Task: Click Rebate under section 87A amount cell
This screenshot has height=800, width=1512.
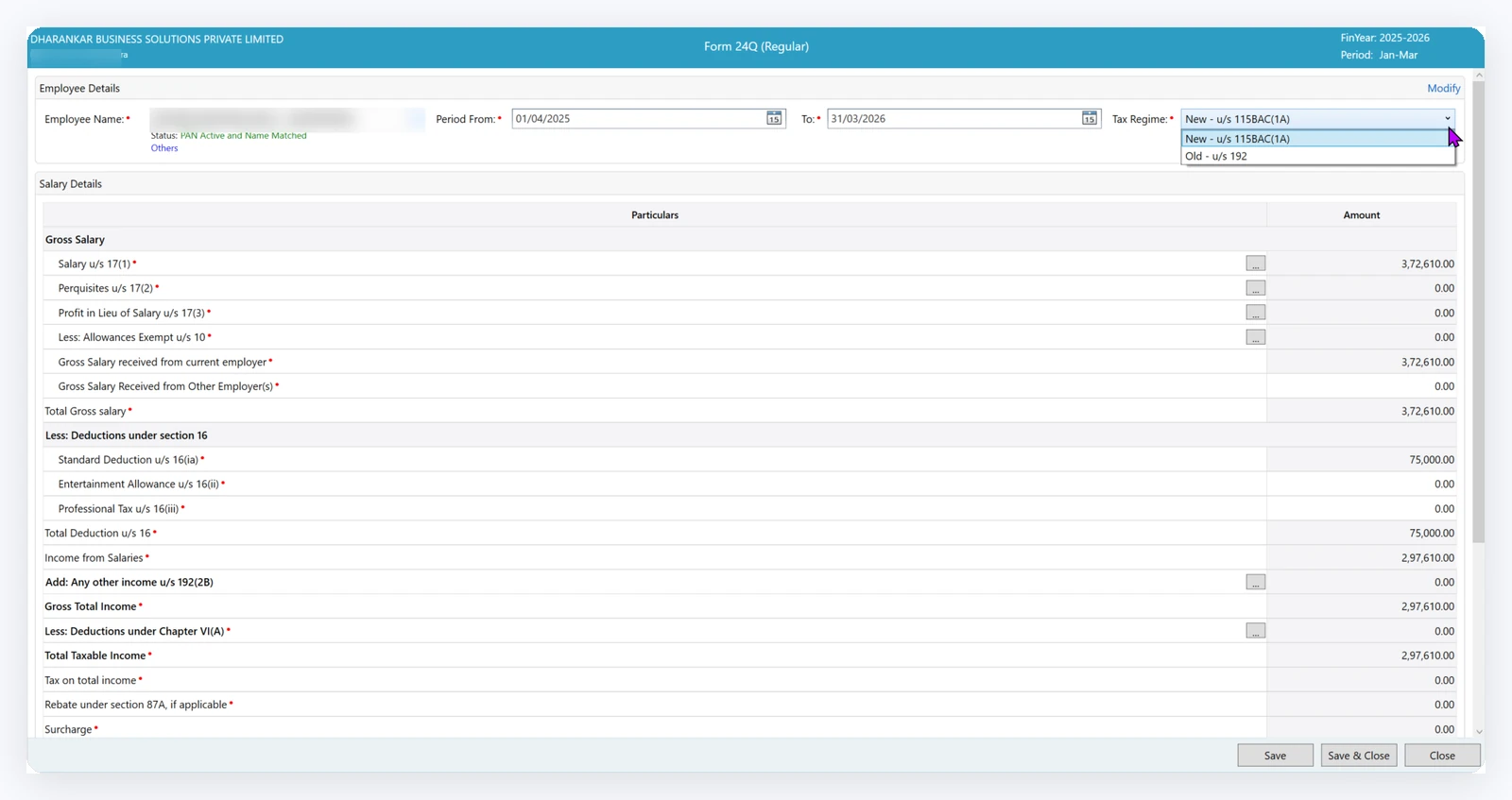Action: (1361, 705)
